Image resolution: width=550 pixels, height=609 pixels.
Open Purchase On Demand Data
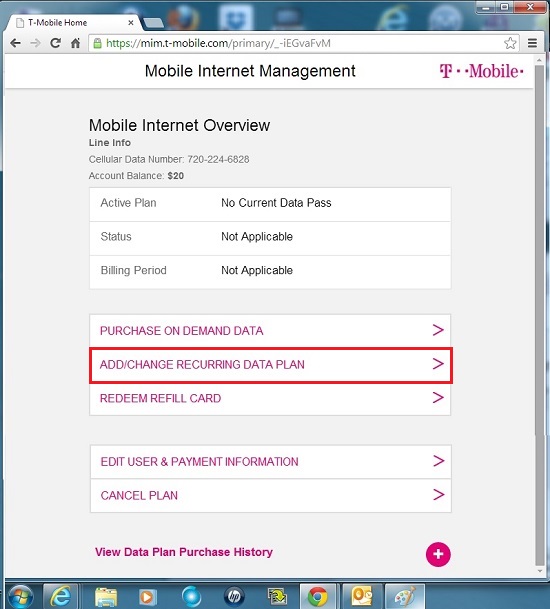pos(270,331)
